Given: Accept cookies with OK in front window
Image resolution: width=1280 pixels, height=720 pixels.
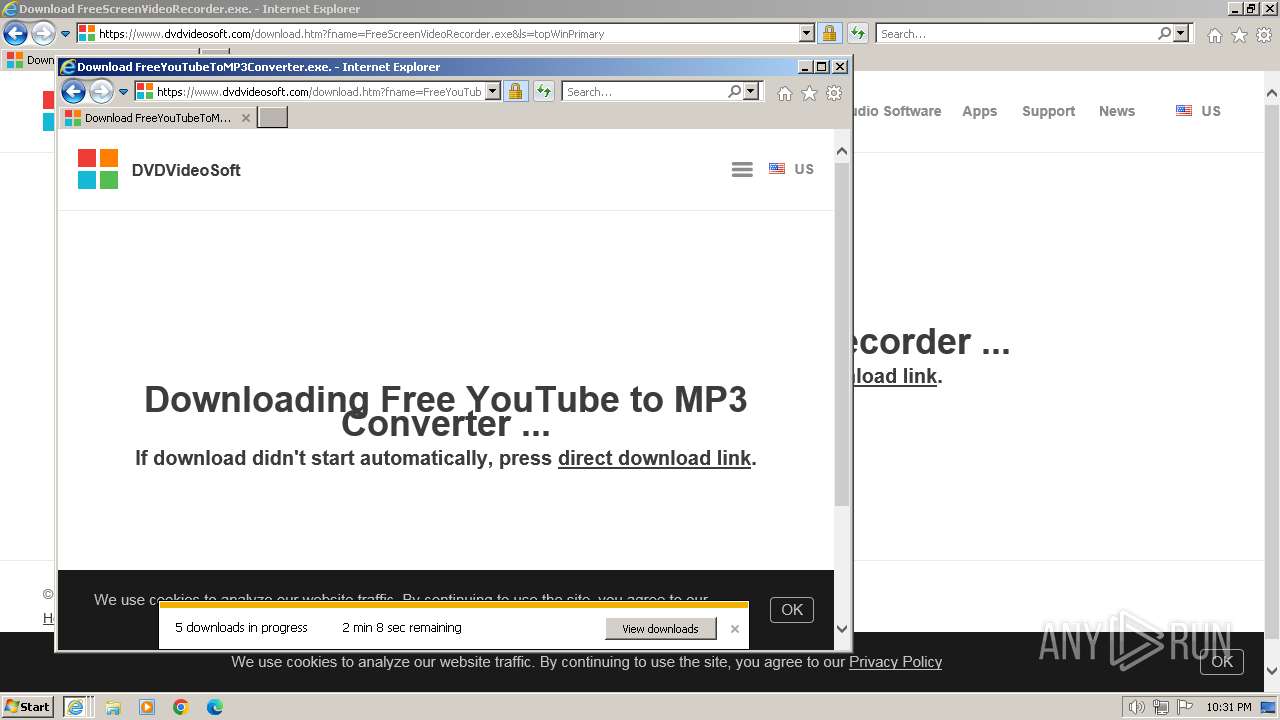Looking at the screenshot, I should 792,609.
